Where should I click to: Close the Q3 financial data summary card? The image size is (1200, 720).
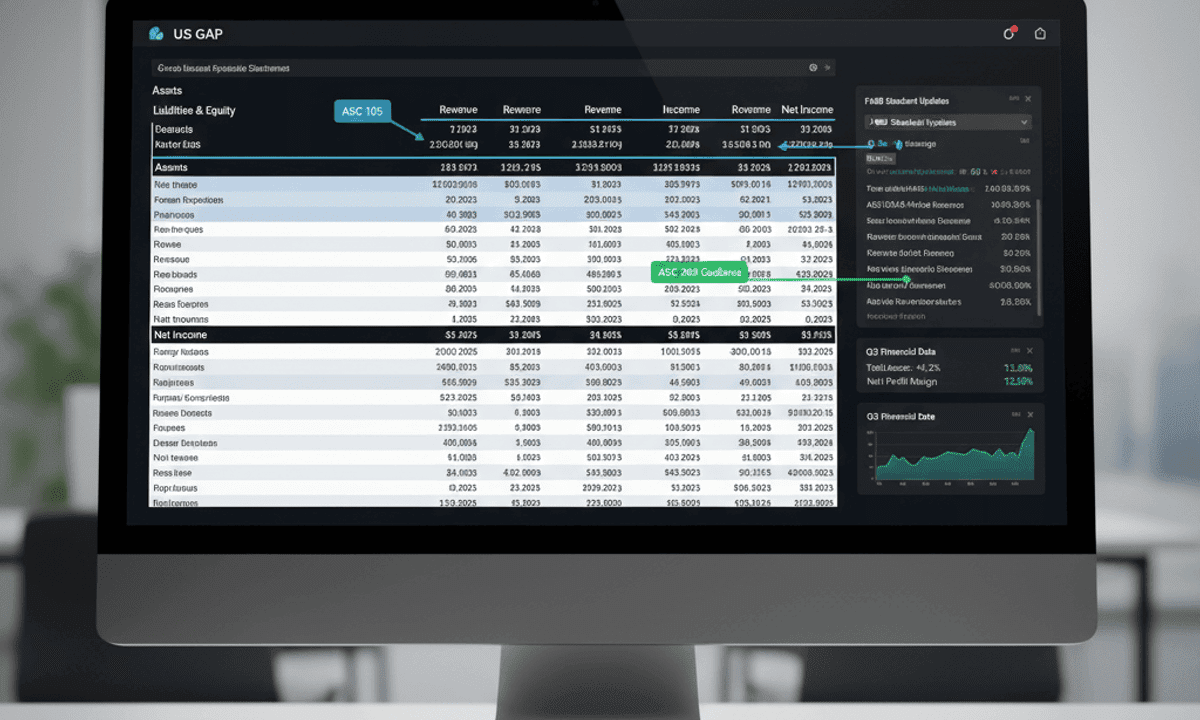point(1028,351)
